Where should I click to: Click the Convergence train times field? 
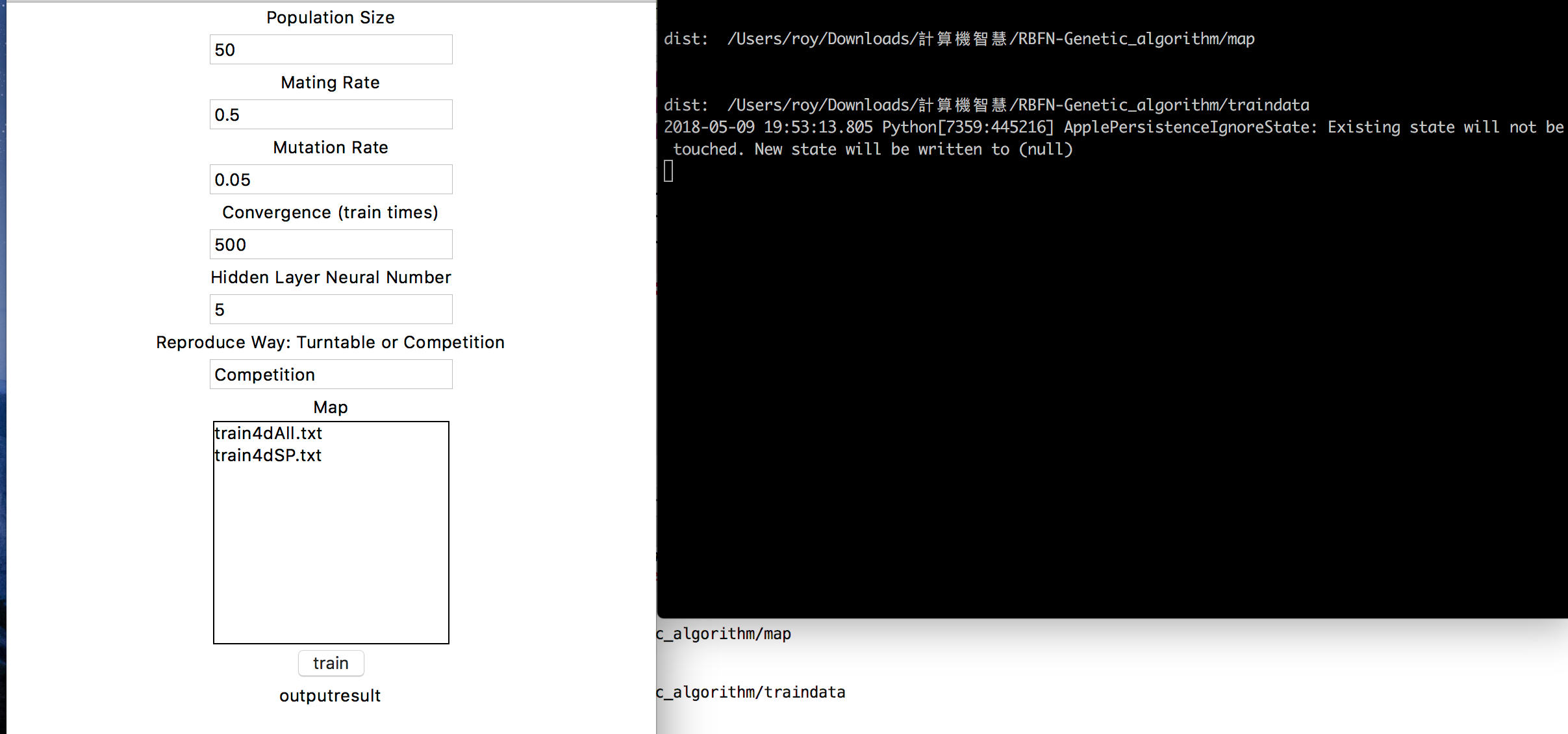pyautogui.click(x=331, y=244)
